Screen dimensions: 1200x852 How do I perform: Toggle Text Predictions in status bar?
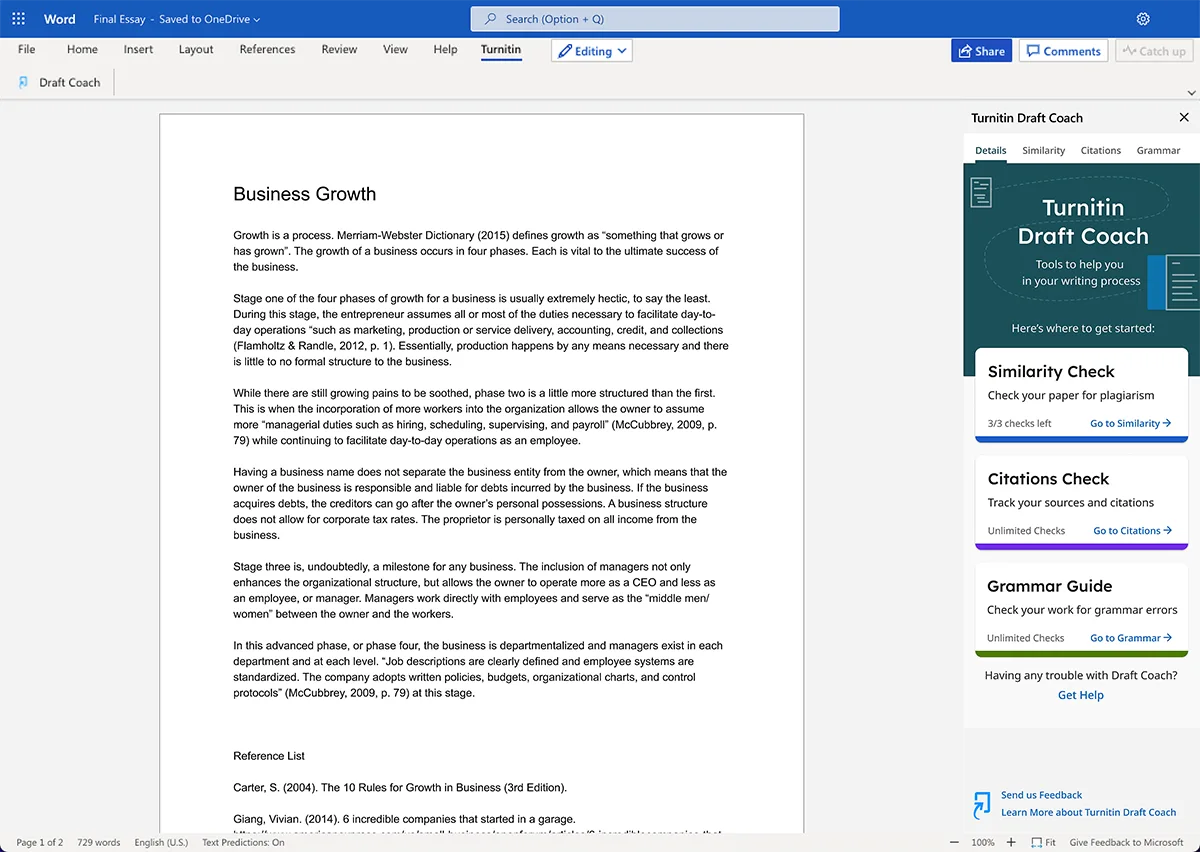[243, 842]
